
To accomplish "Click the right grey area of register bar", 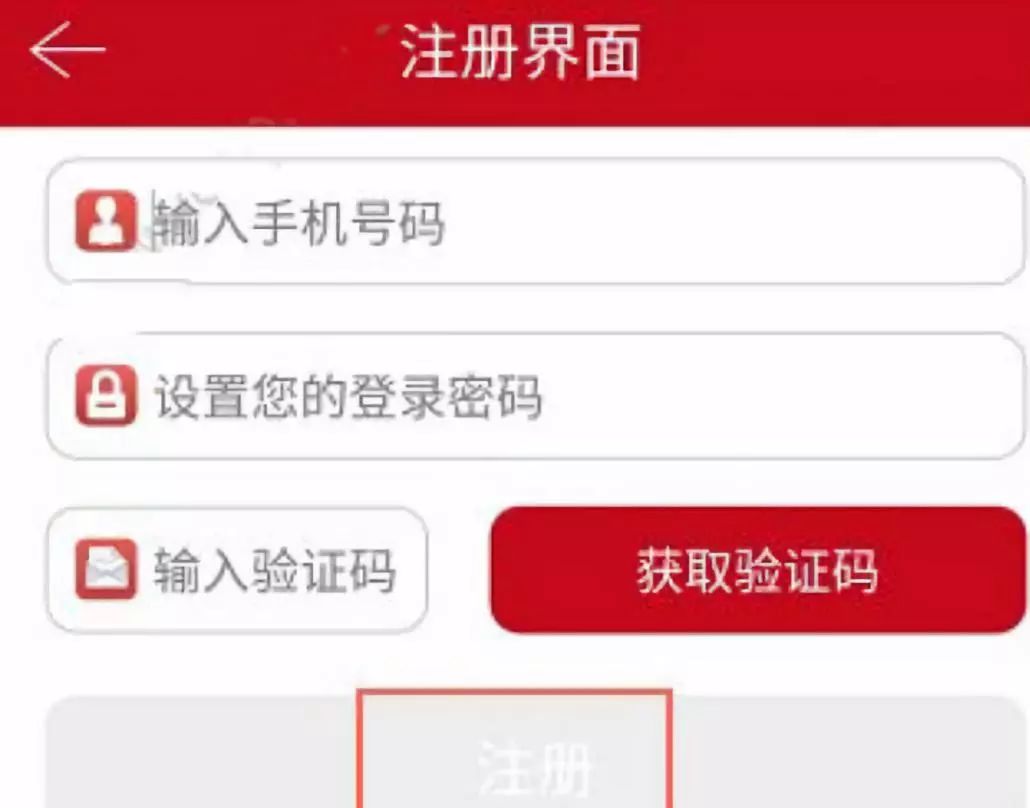I will pyautogui.click(x=849, y=752).
